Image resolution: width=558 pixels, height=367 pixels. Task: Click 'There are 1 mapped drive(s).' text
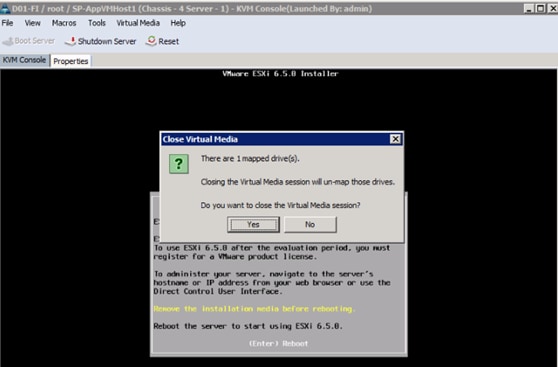click(250, 159)
